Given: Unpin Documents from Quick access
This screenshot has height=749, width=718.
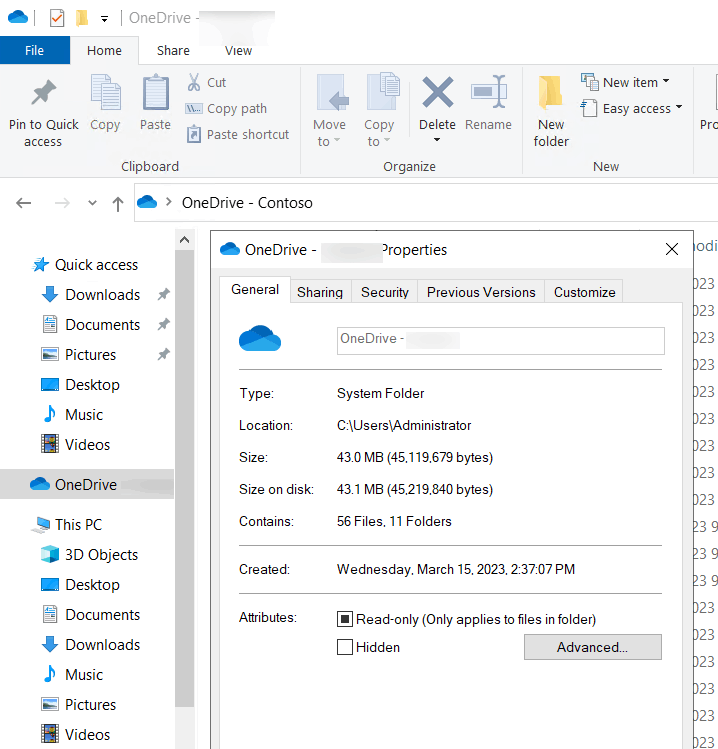Looking at the screenshot, I should pyautogui.click(x=164, y=324).
